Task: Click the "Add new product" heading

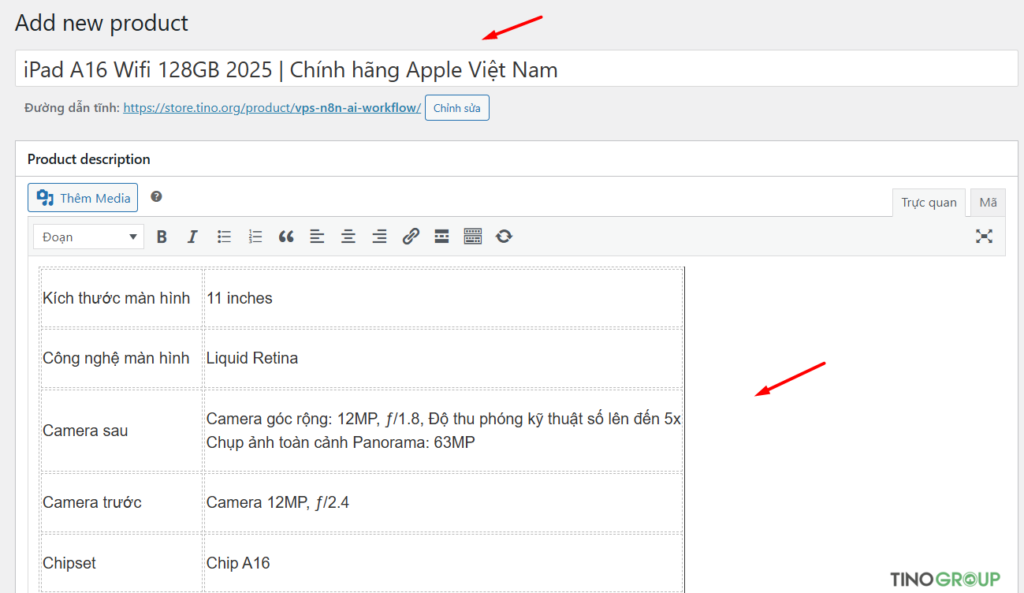Action: click(101, 23)
